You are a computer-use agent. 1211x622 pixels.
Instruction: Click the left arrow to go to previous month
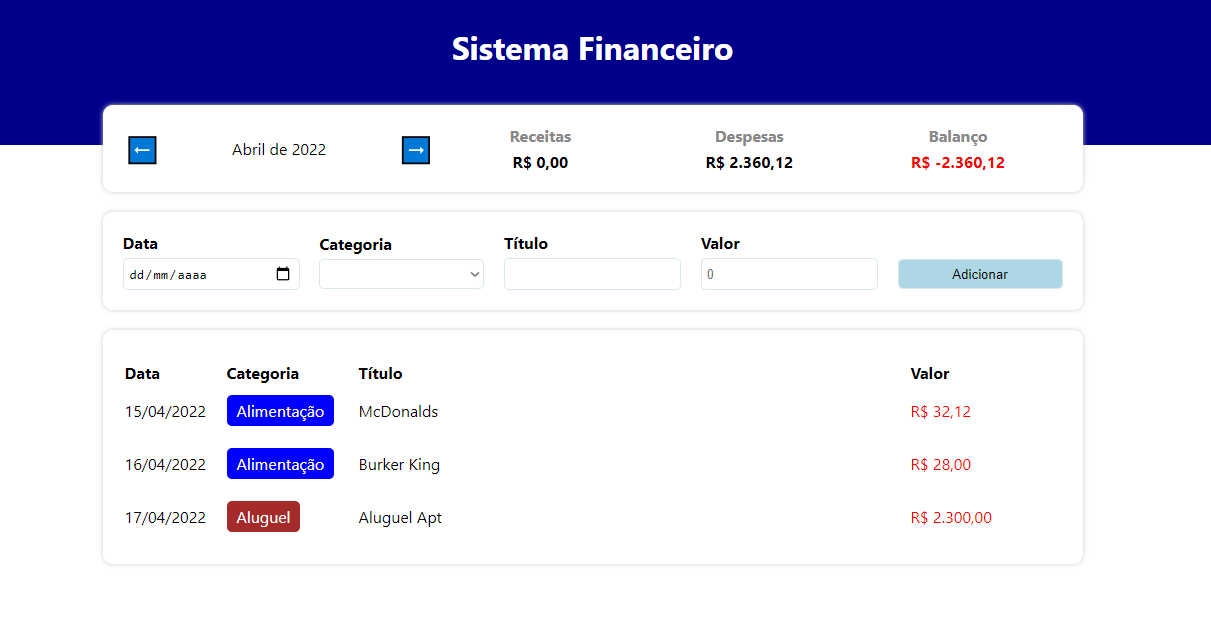pos(141,150)
